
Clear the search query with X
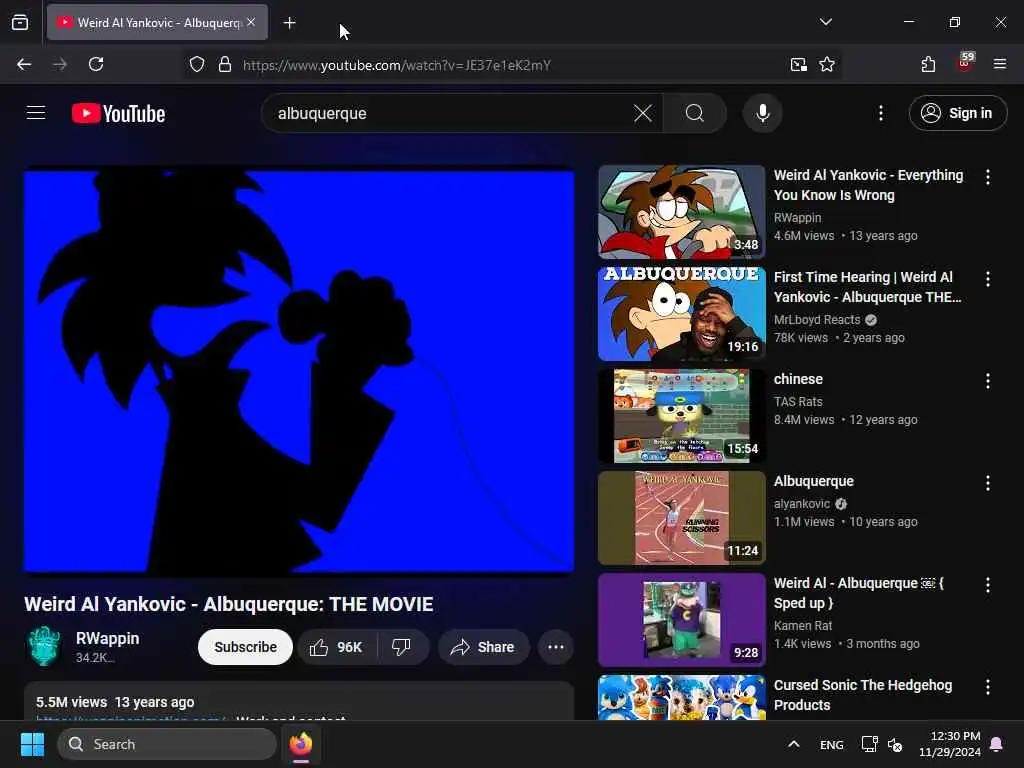pos(643,113)
